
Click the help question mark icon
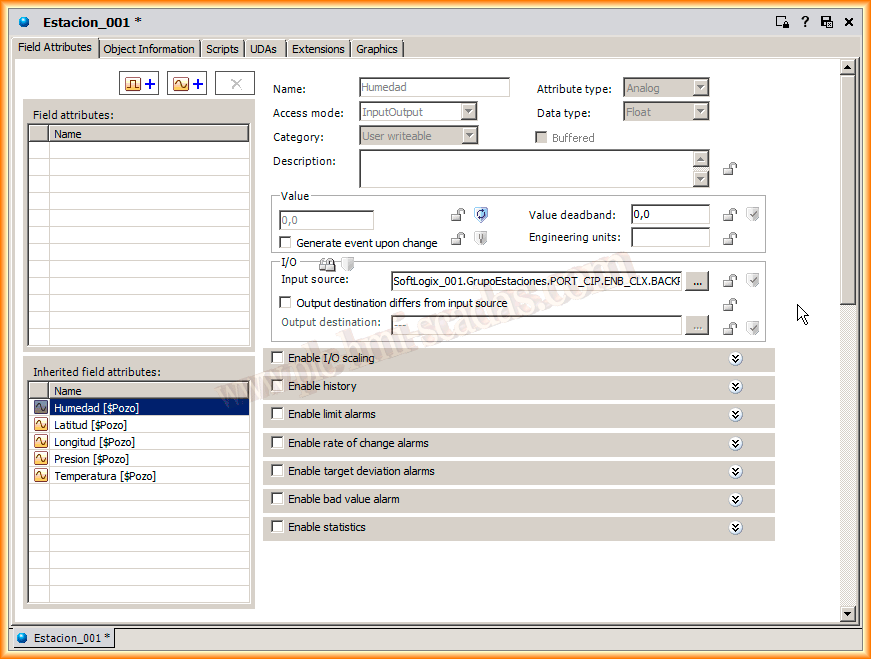pyautogui.click(x=805, y=21)
